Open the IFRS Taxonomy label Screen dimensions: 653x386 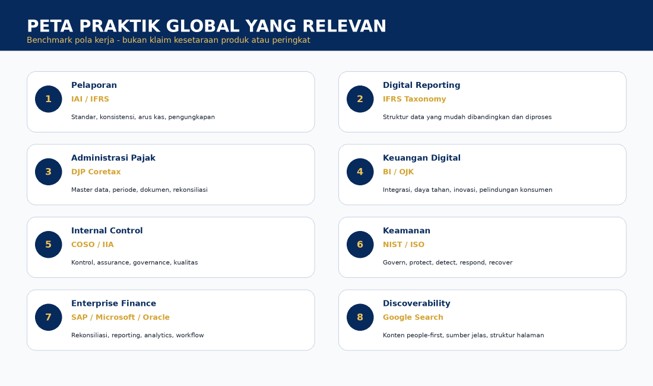click(x=414, y=99)
